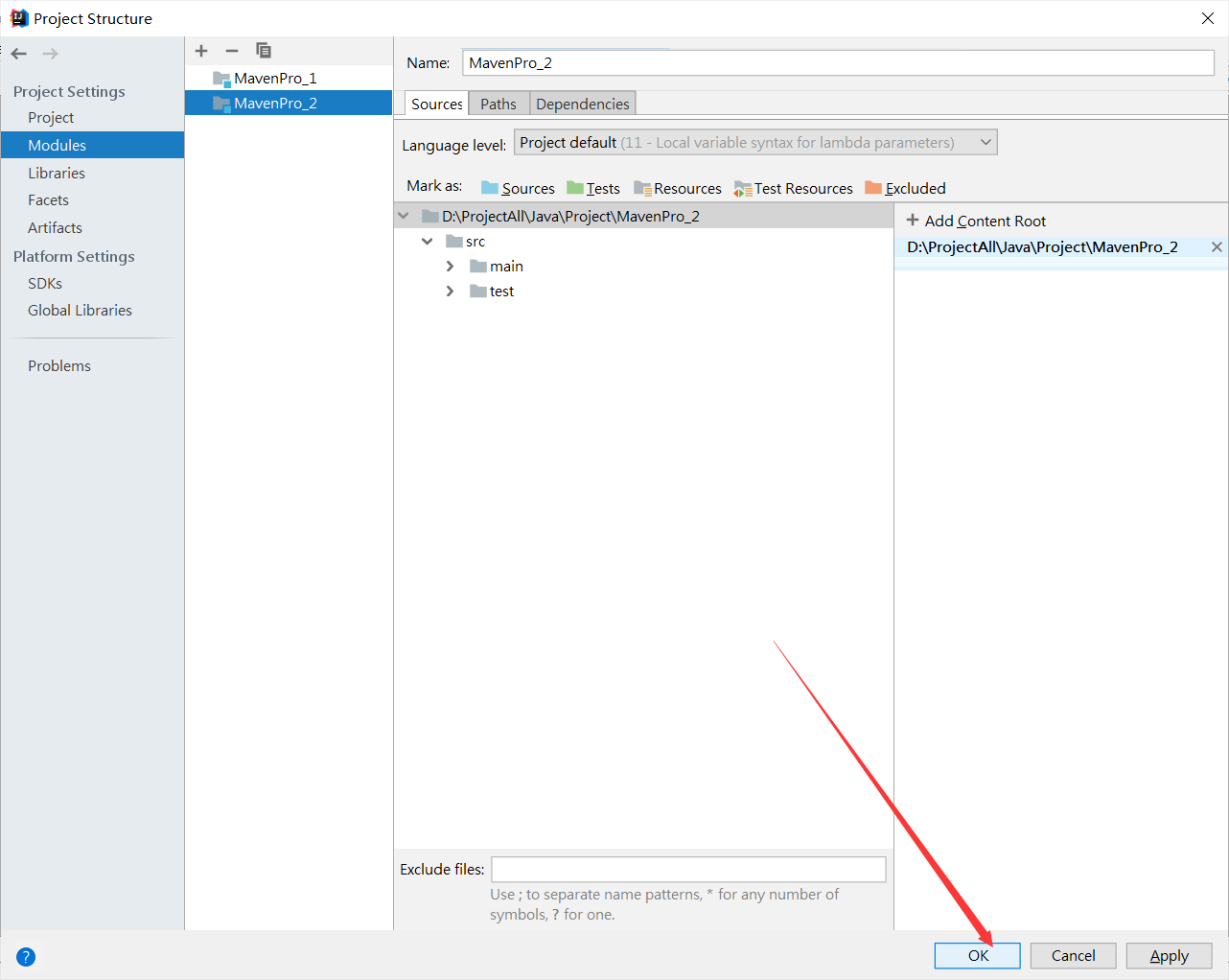Click the back navigation arrow
This screenshot has width=1229, height=980.
tap(19, 54)
